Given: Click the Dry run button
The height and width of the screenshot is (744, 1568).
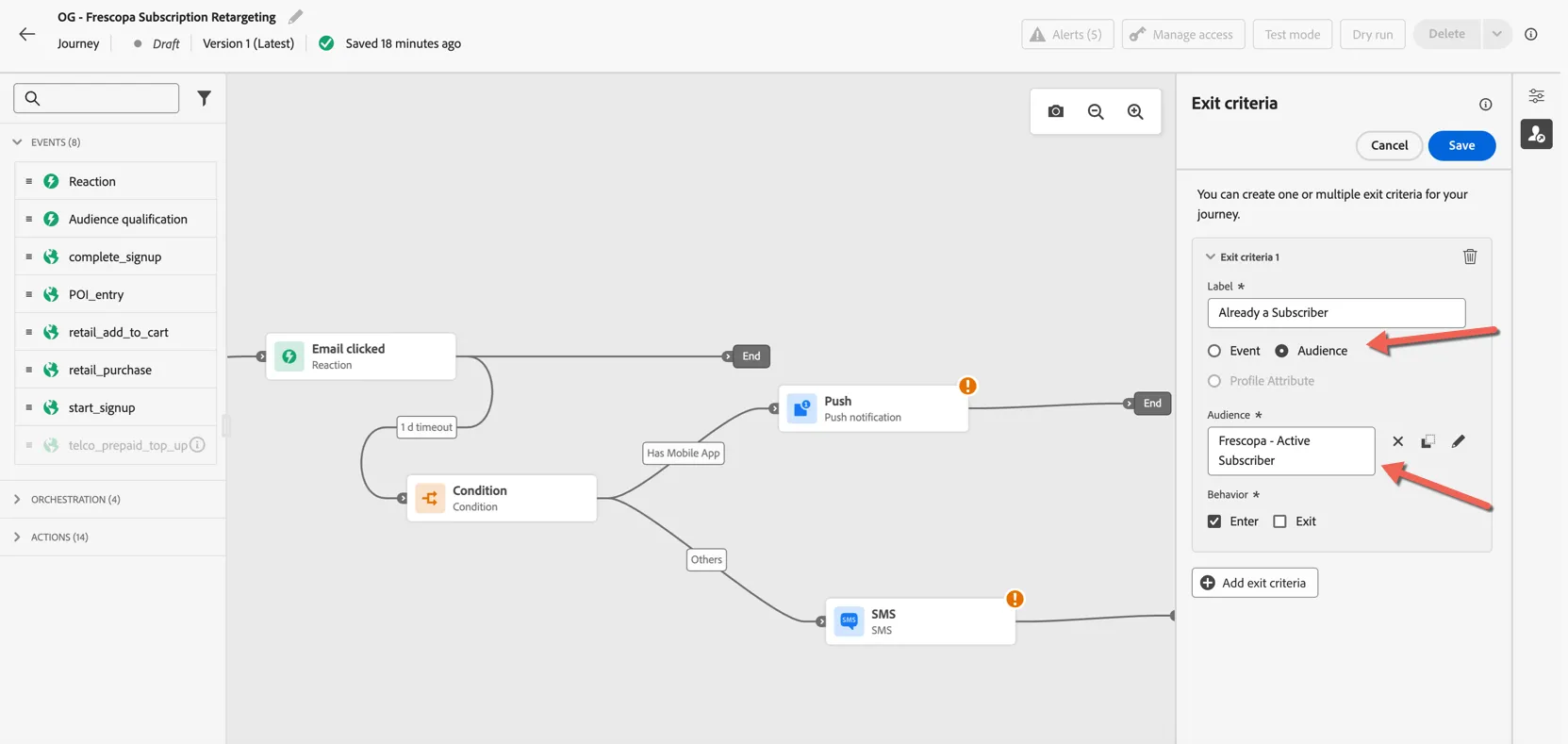Looking at the screenshot, I should 1372,34.
